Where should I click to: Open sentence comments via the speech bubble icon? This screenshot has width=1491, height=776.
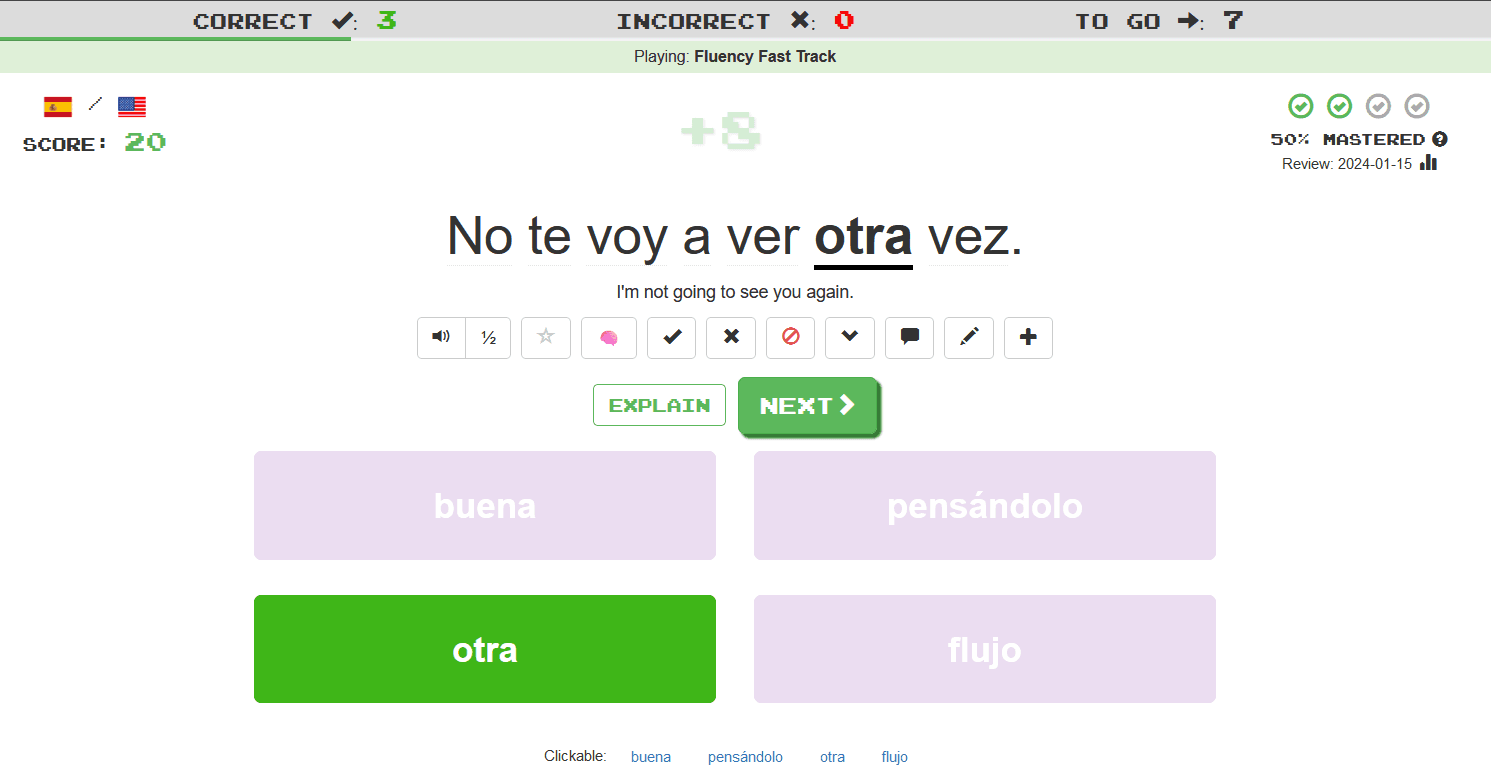tap(909, 338)
